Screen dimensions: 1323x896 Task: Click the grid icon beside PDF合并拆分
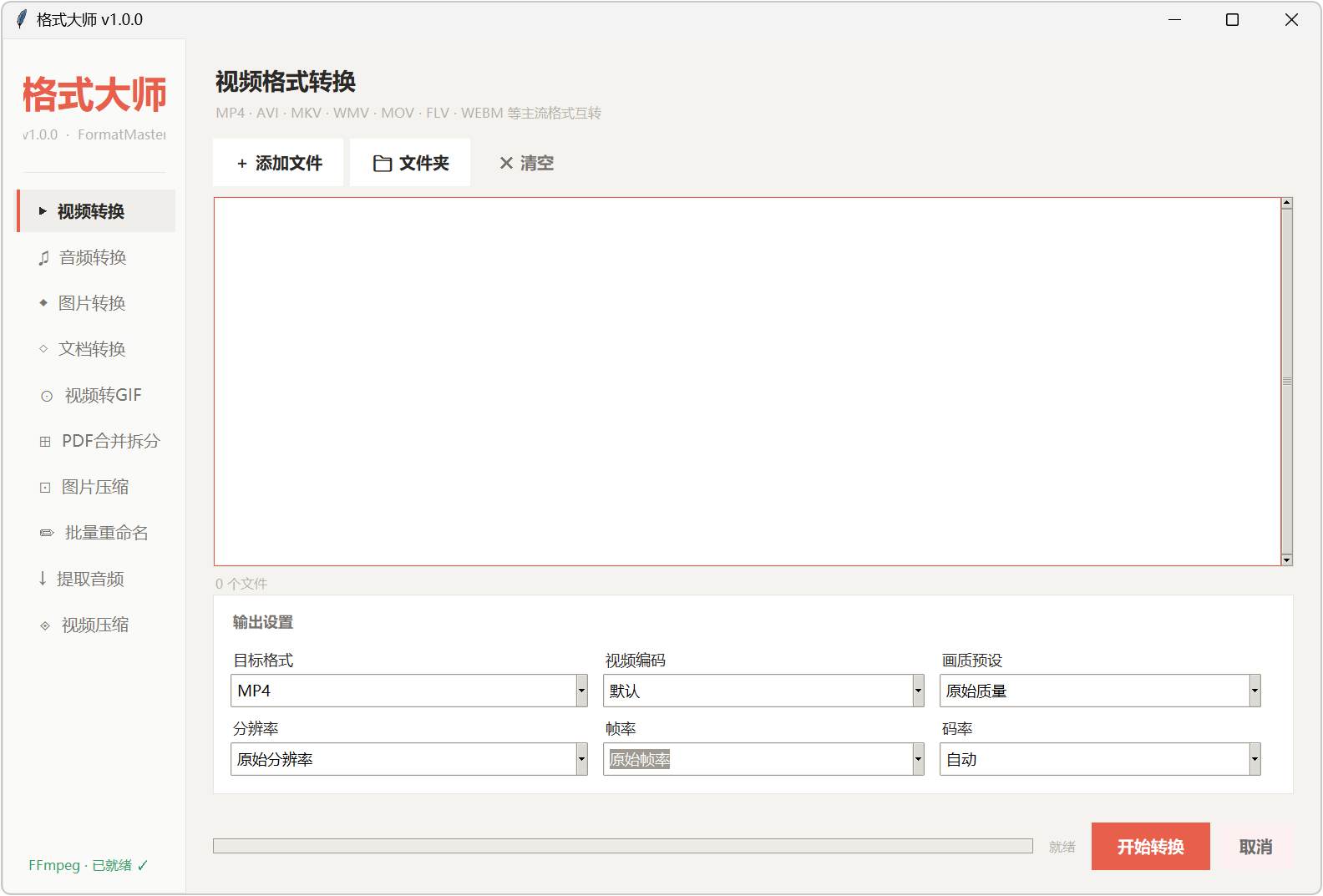[45, 442]
